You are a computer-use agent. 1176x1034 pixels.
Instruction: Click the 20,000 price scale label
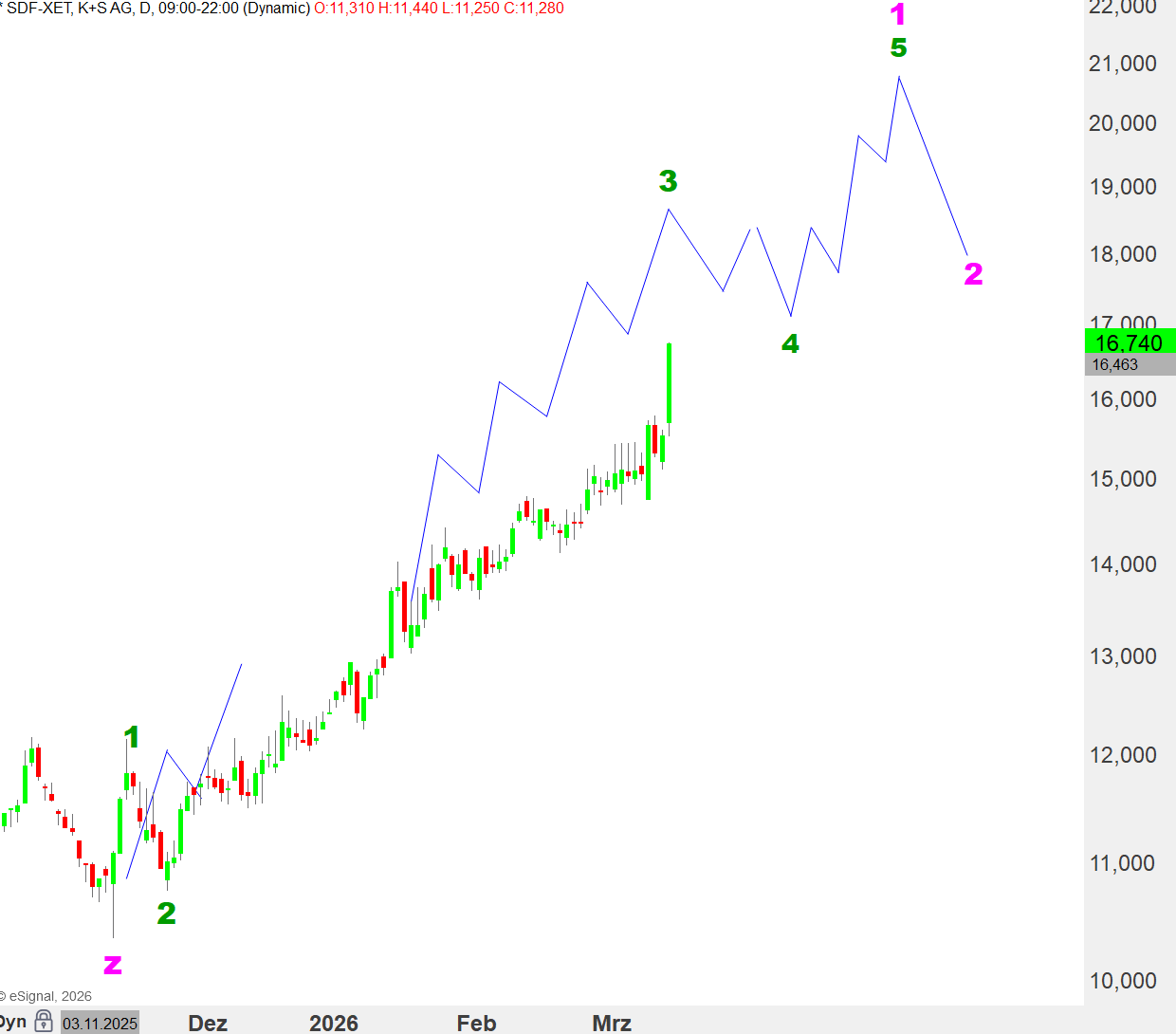(x=1122, y=123)
